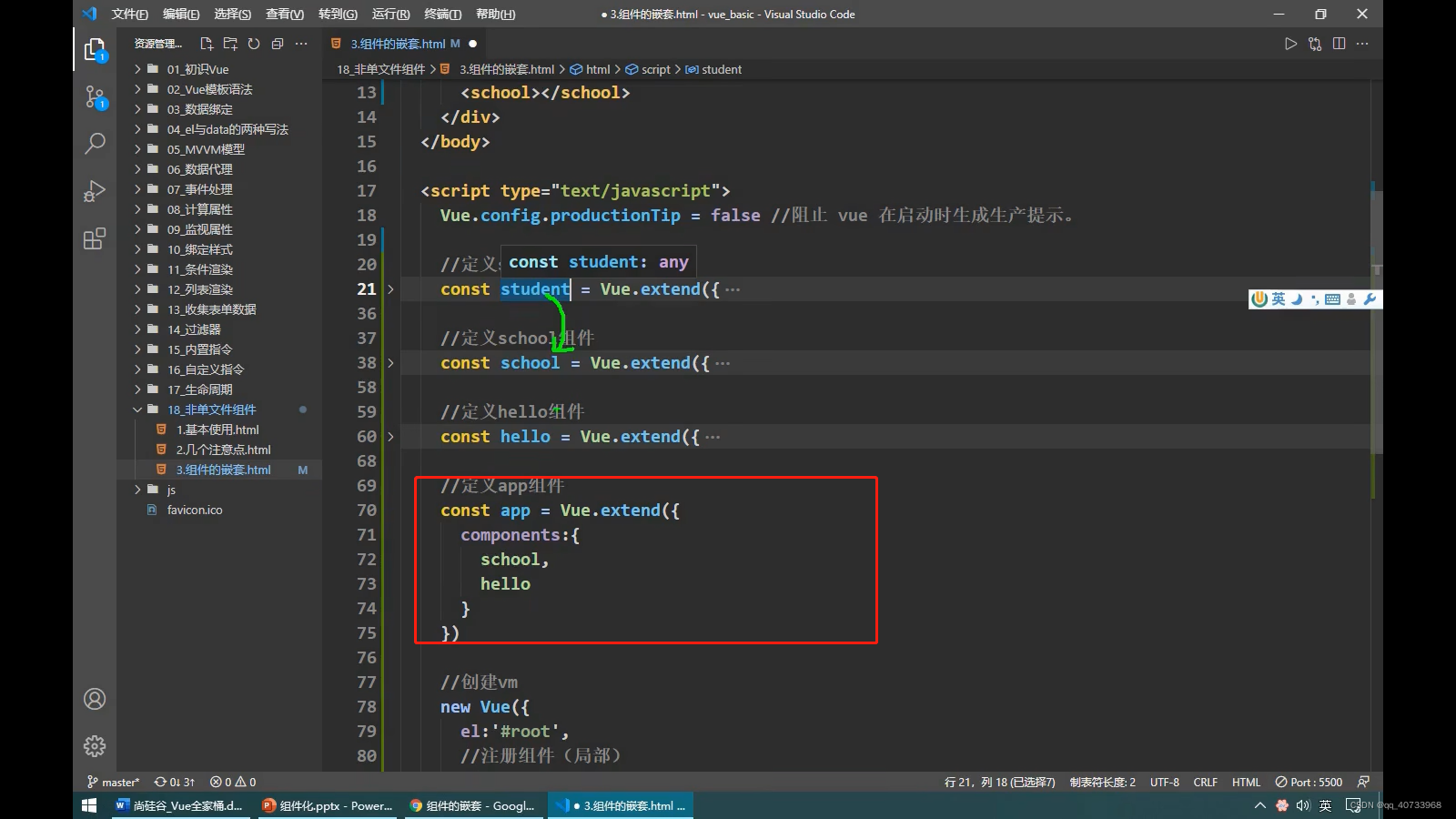Image resolution: width=1456 pixels, height=819 pixels.
Task: Toggle Live Server Port 5500
Action: coord(1309,782)
